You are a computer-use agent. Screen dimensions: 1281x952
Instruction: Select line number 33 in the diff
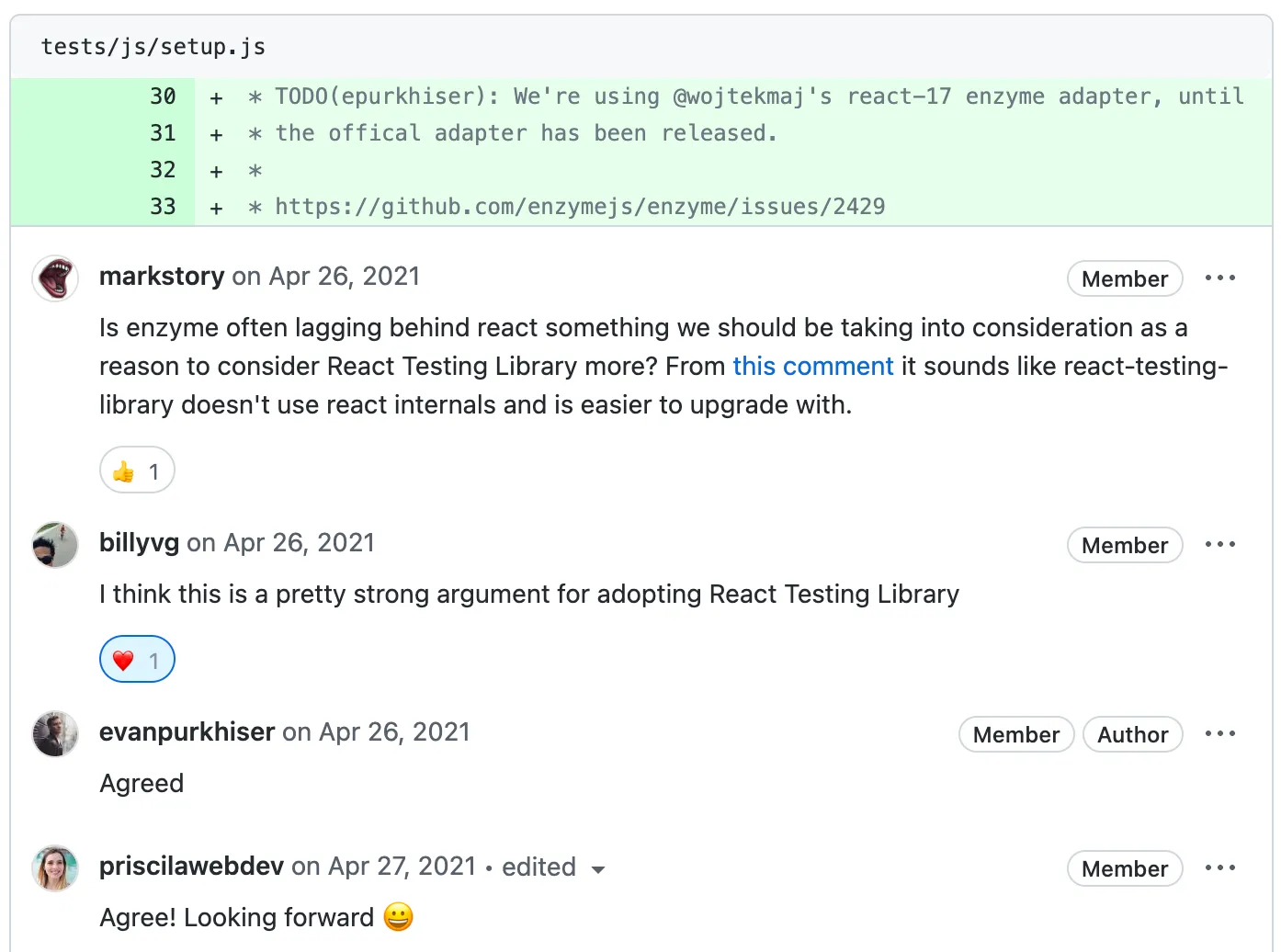coord(163,206)
